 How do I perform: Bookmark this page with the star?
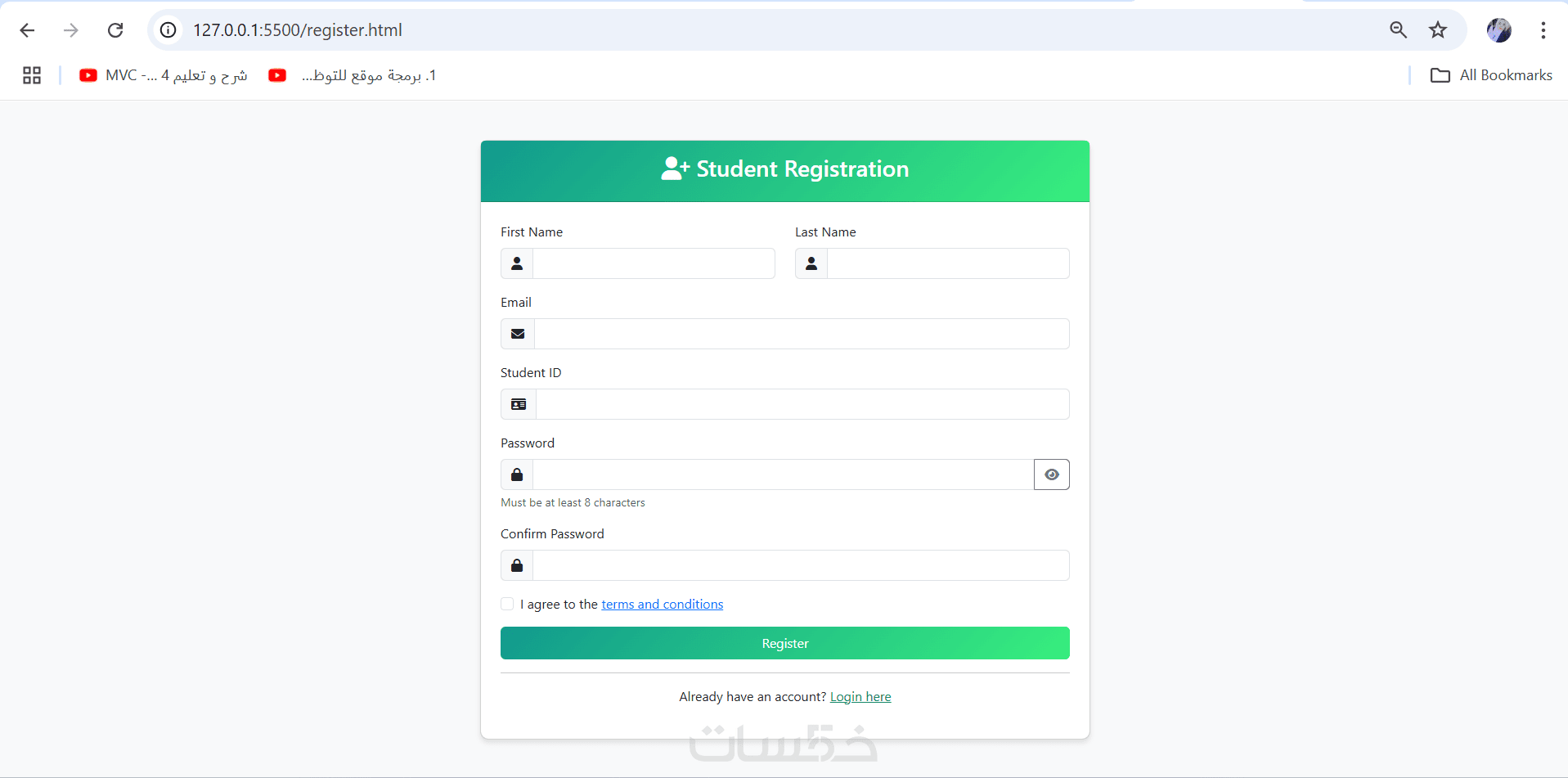[1437, 30]
